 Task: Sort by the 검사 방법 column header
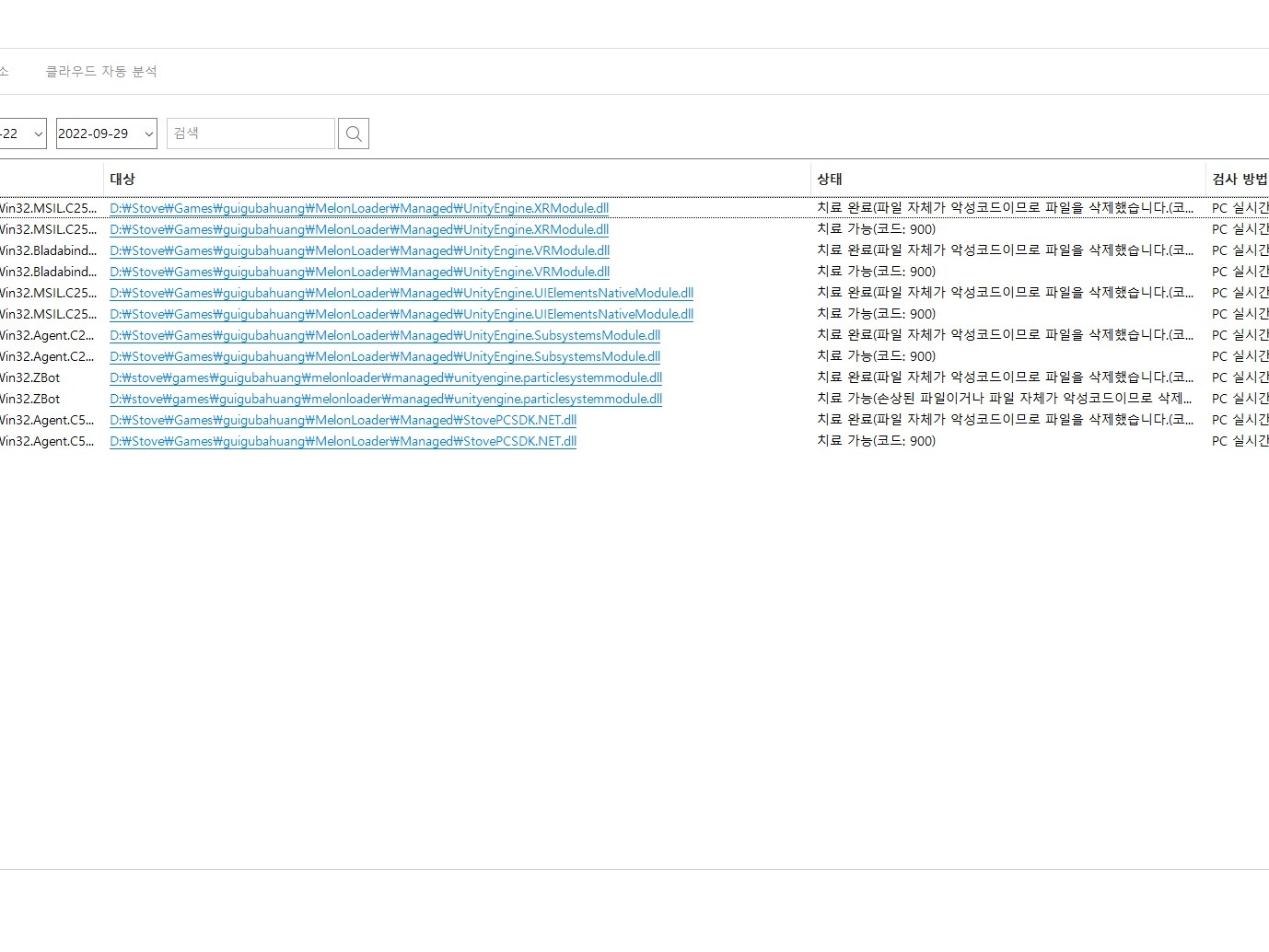coord(1240,180)
